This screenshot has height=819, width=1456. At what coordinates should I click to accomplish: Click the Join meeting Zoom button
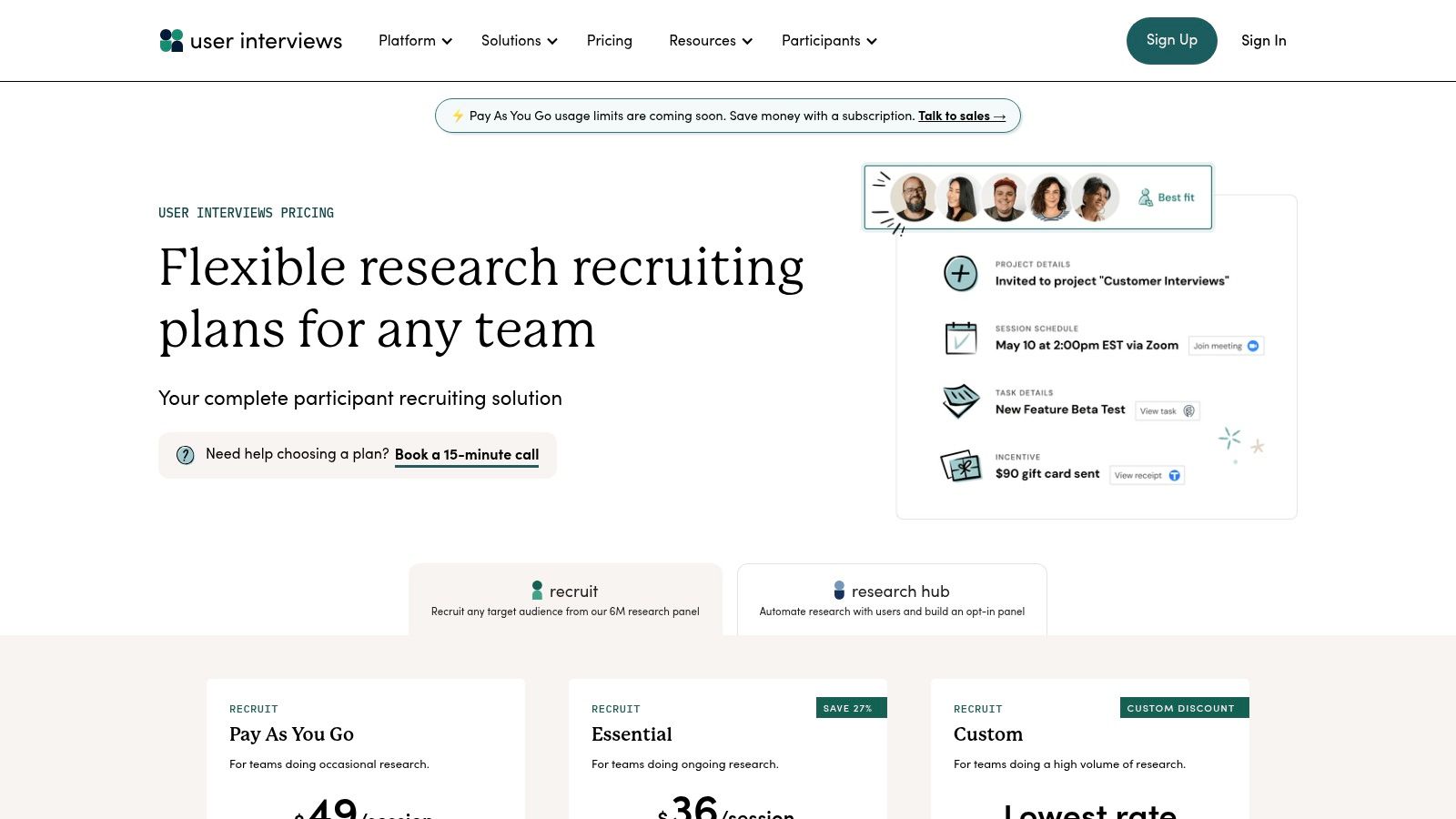coord(1226,346)
